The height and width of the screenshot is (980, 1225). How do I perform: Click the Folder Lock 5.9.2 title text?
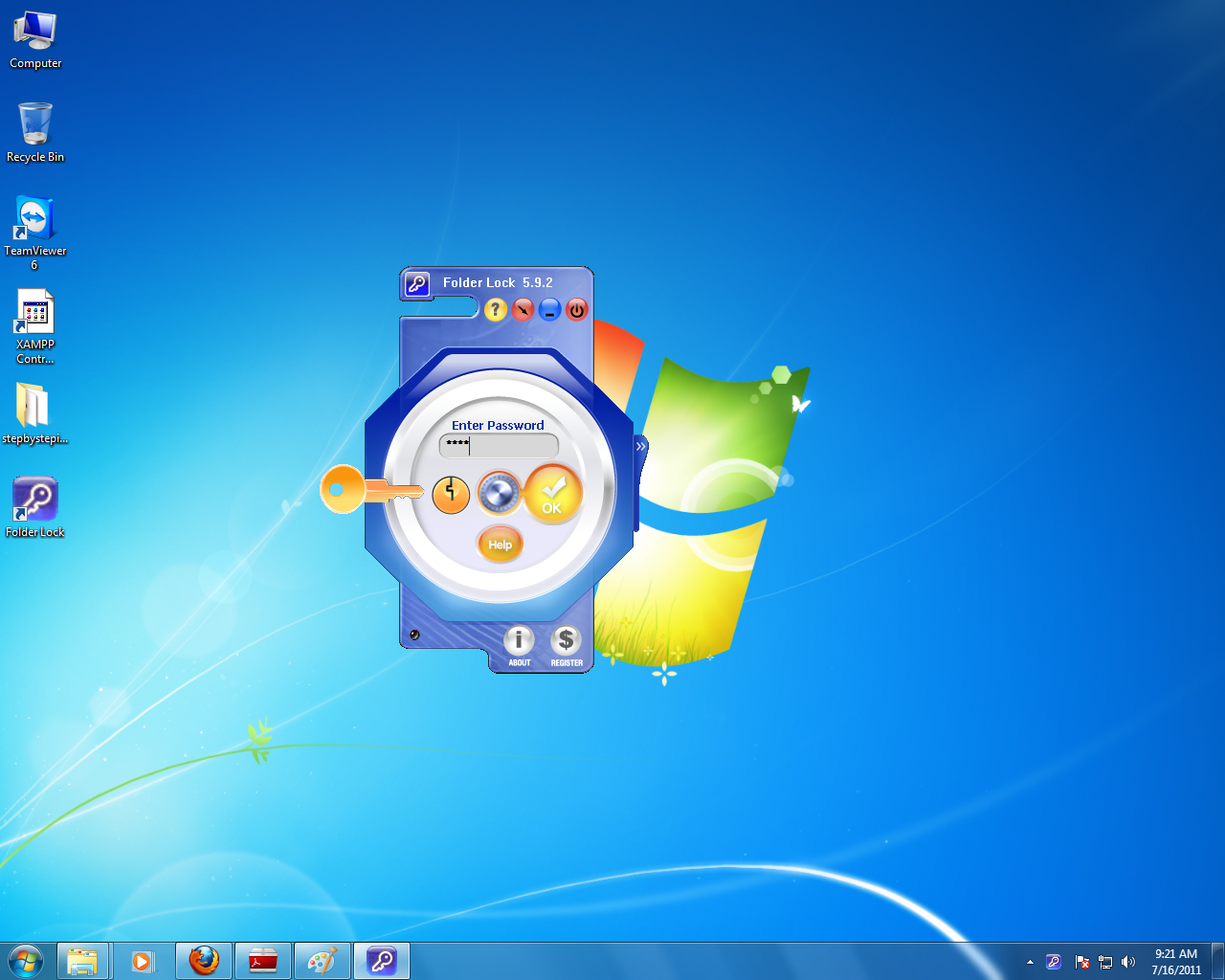pos(498,282)
